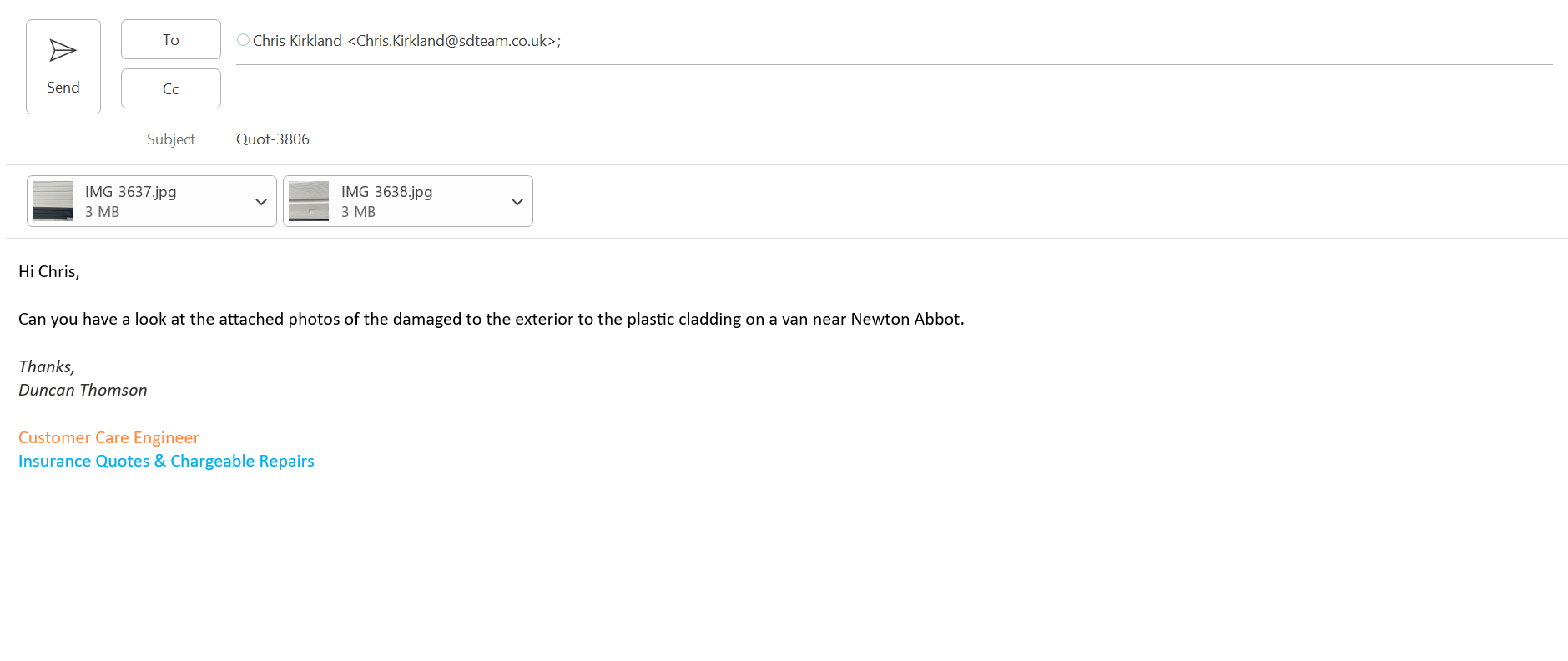This screenshot has height=661, width=1568.
Task: Open the Cc recipients picker
Action: [x=170, y=89]
